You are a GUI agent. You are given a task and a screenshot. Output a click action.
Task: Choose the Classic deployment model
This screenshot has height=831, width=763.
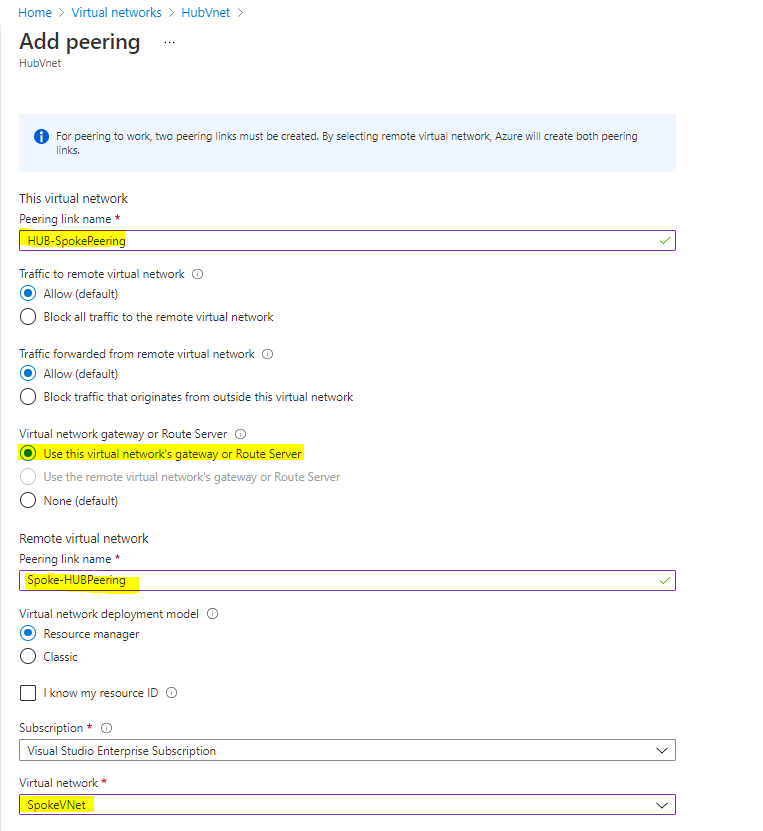29,657
